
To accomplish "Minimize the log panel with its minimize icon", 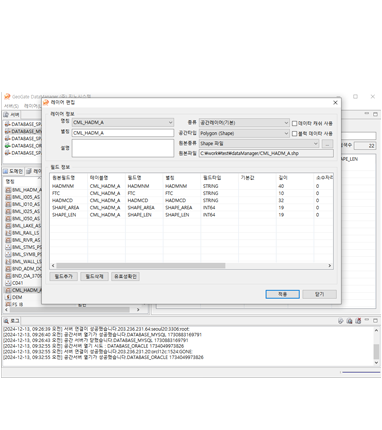I will [x=367, y=320].
